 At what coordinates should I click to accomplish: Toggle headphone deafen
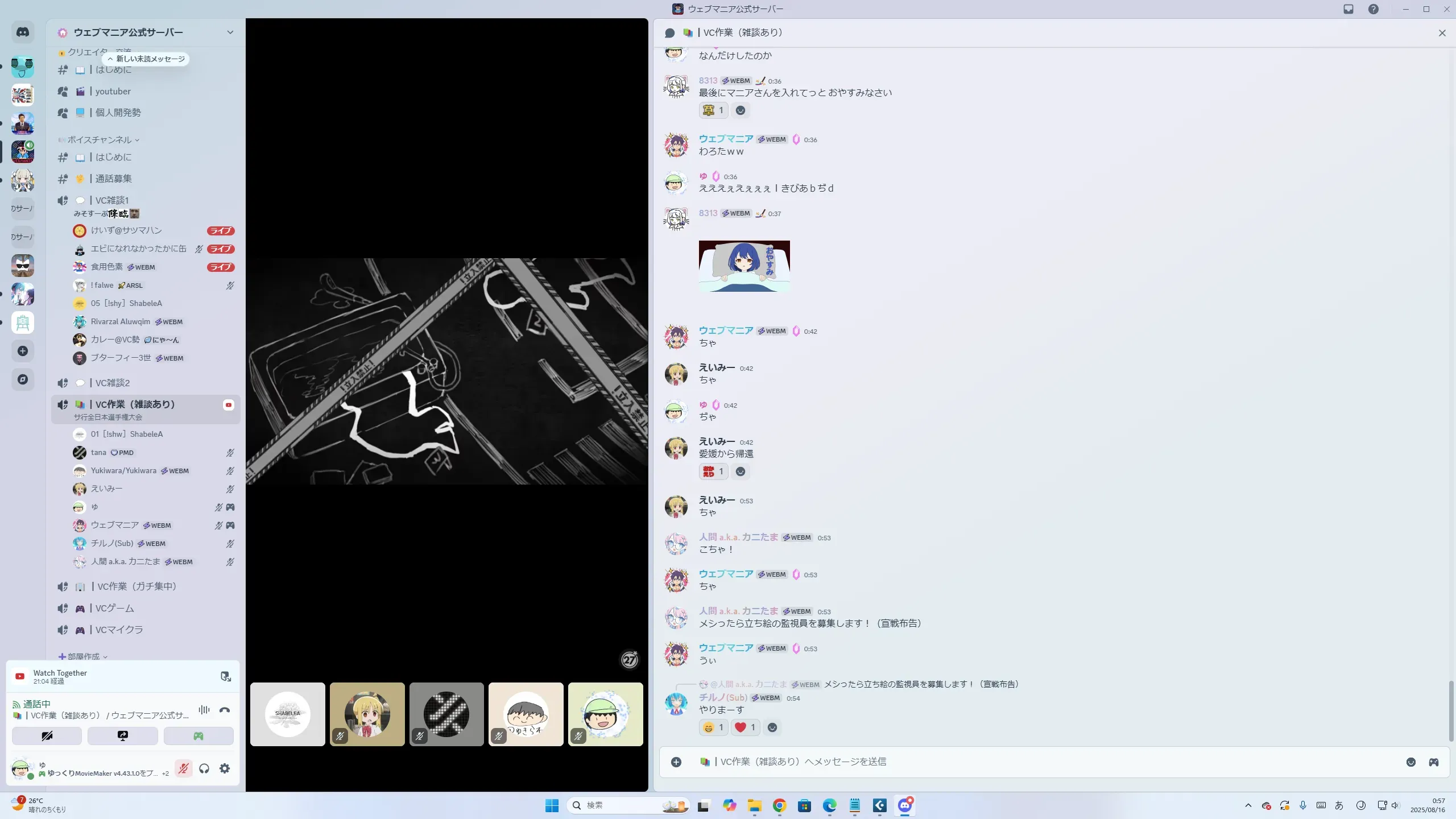[204, 768]
